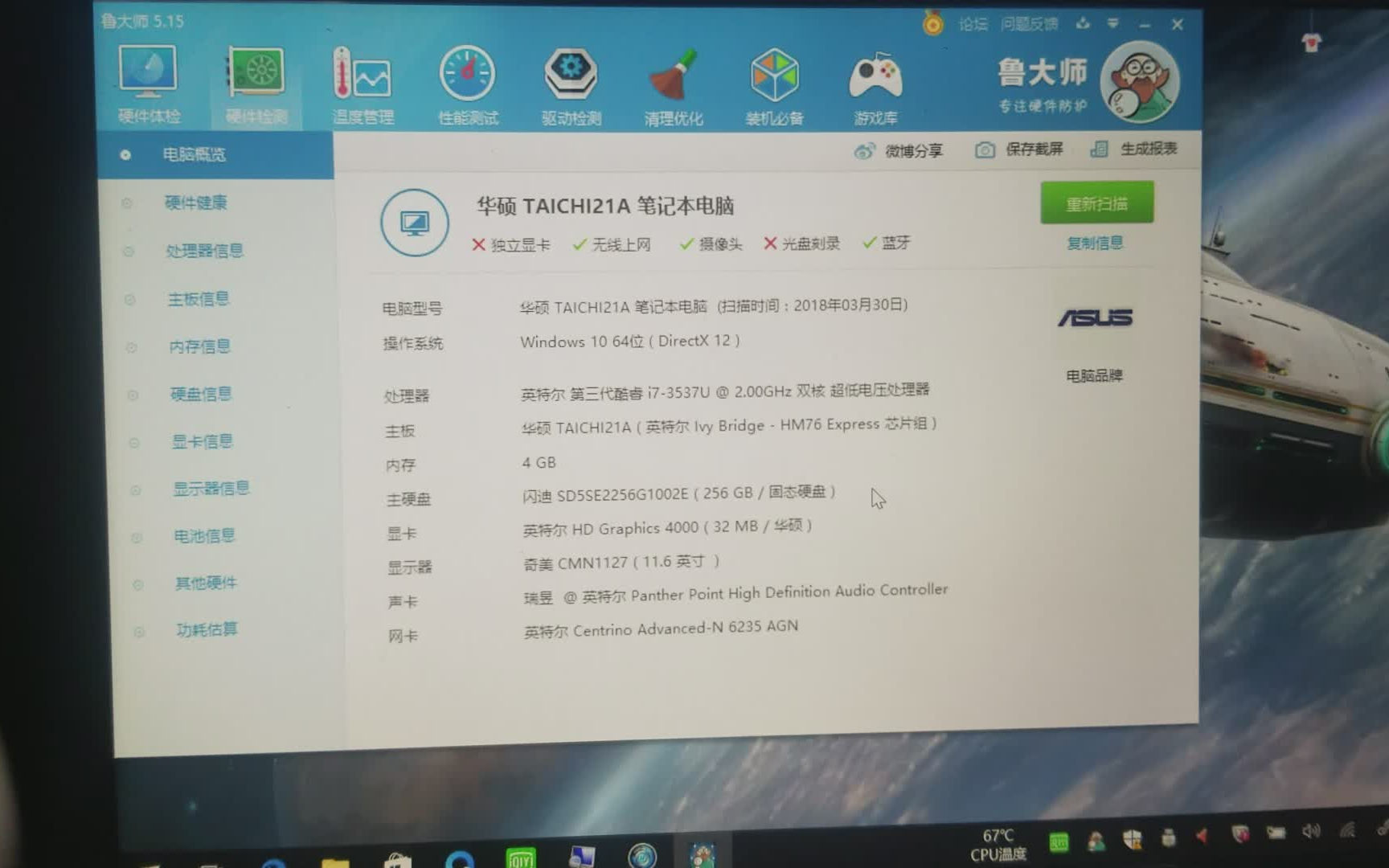Open the title bar dropdown menu arrow
This screenshot has height=868, width=1389.
click(1112, 23)
